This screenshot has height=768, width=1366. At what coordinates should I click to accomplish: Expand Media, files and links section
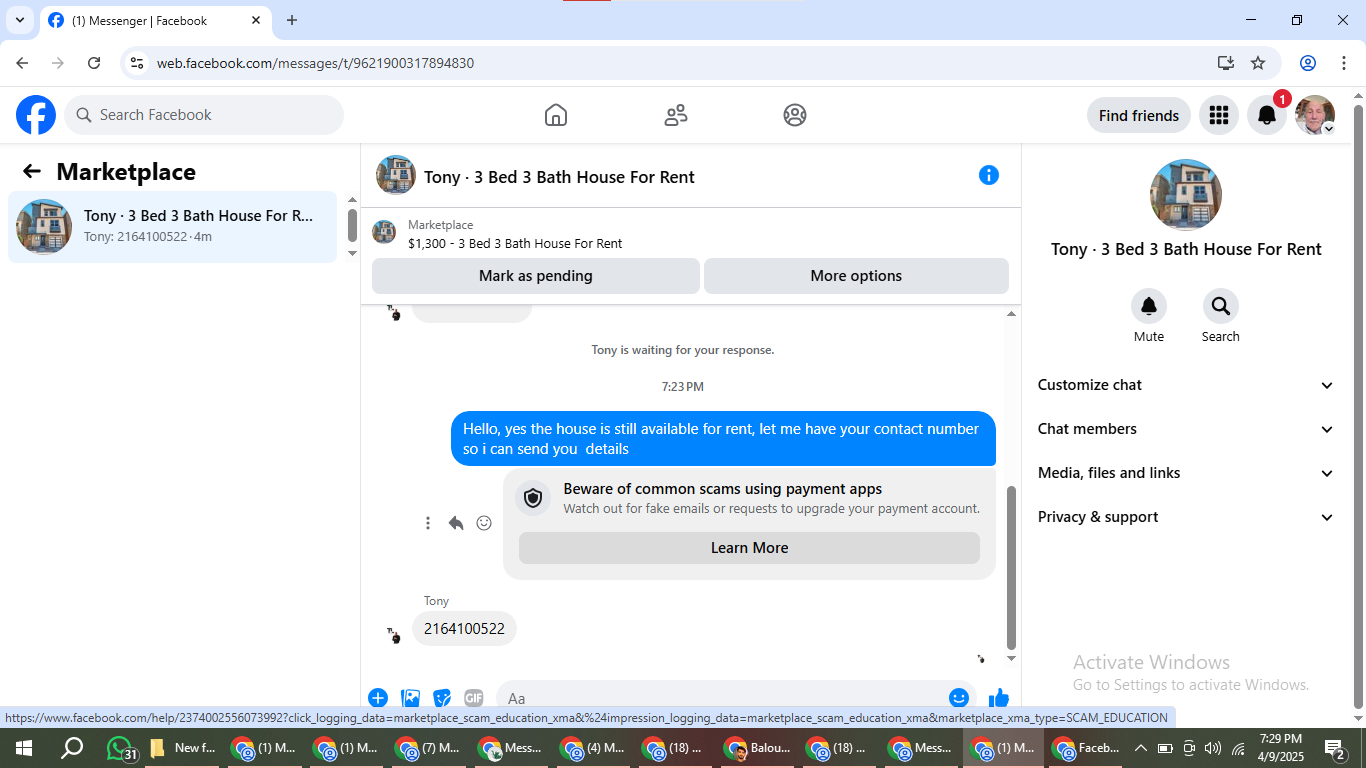[1186, 473]
